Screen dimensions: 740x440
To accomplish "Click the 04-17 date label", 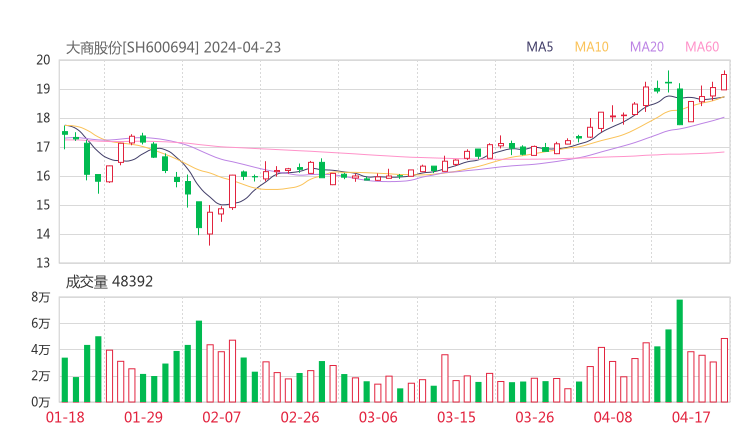I will [691, 417].
